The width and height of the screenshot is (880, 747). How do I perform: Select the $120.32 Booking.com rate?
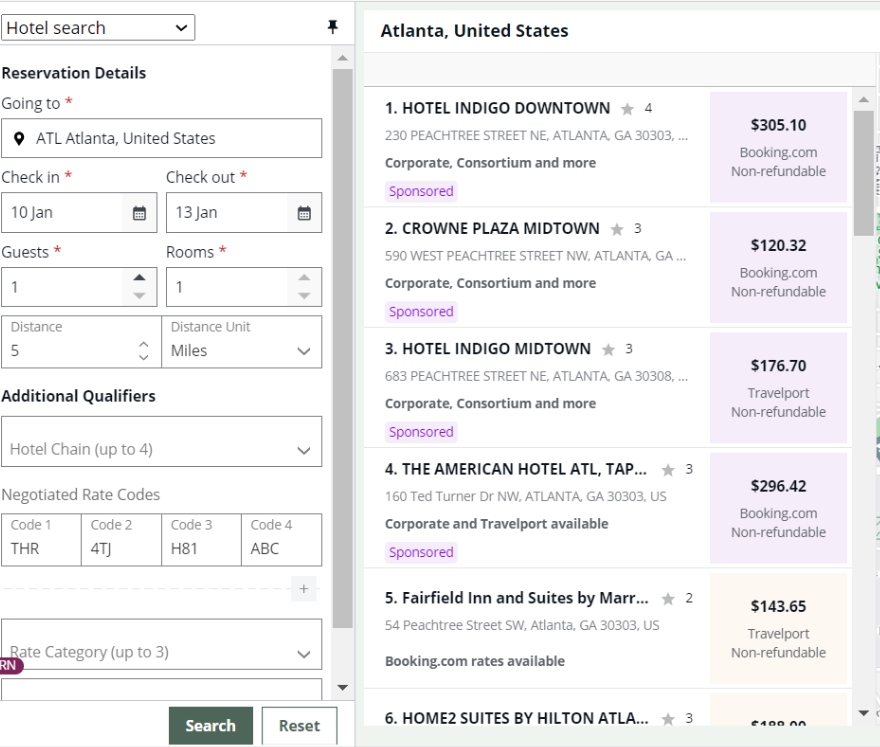coord(778,267)
